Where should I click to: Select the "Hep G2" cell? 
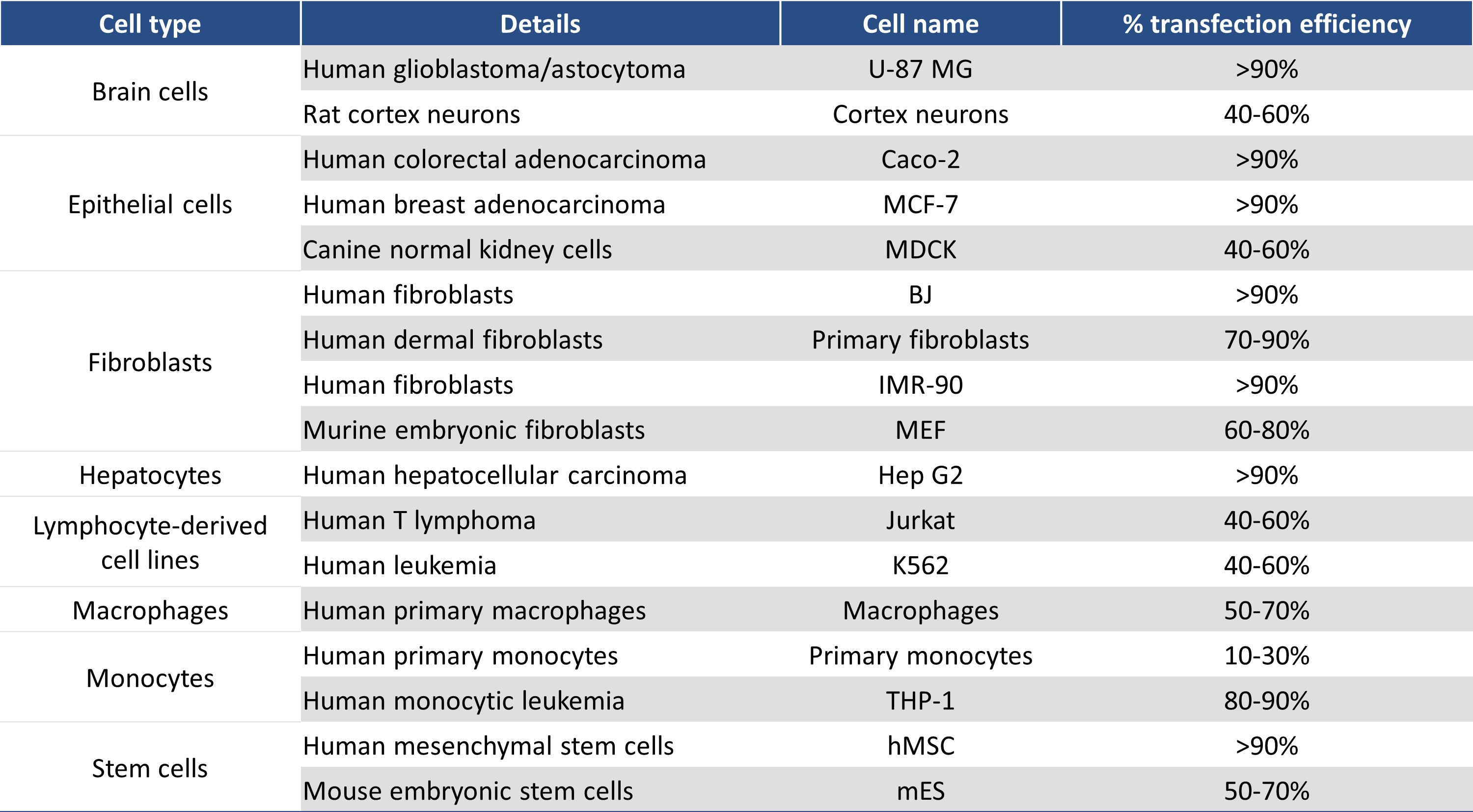(x=920, y=475)
